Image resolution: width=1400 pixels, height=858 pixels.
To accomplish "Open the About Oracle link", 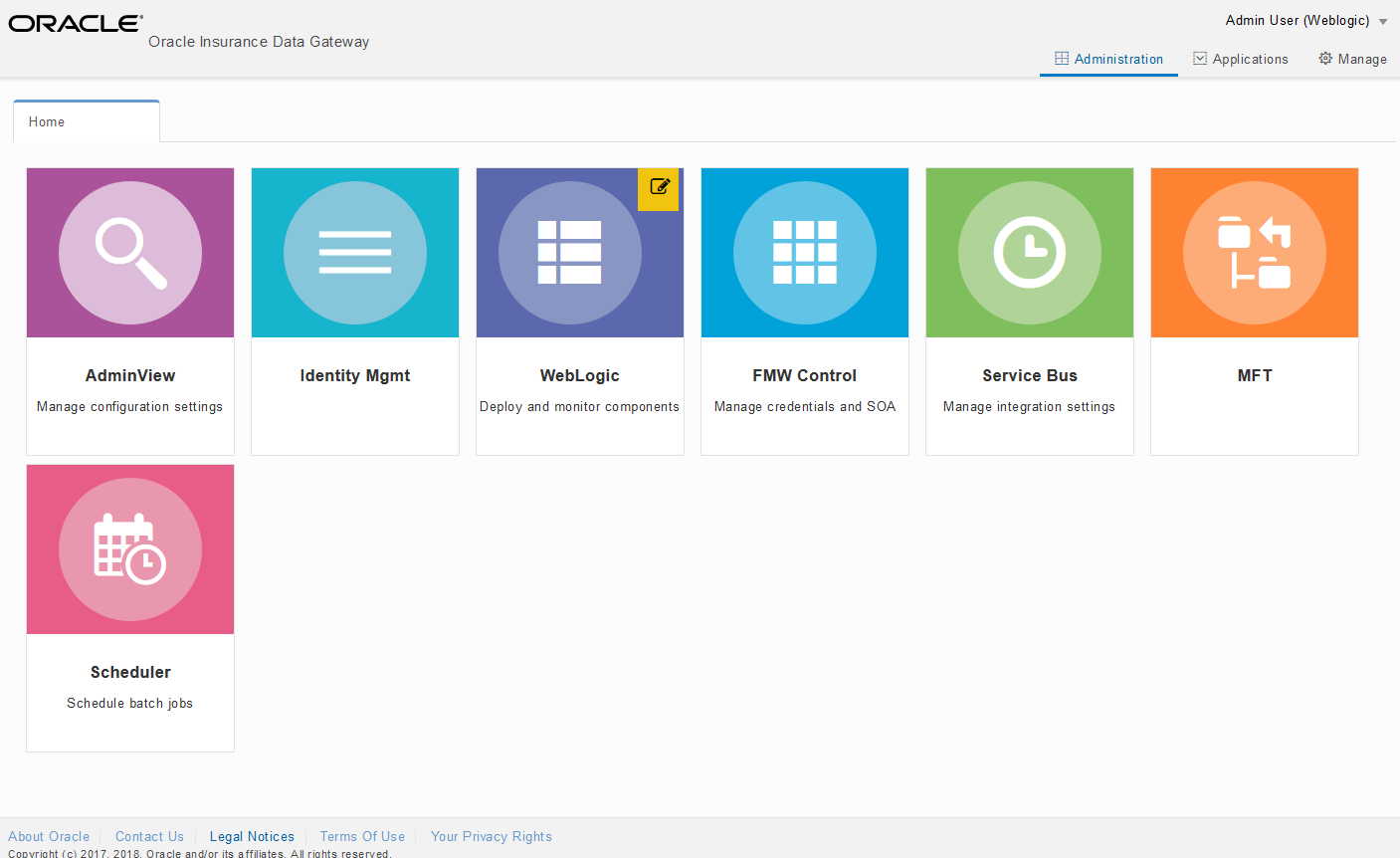I will click(x=48, y=836).
